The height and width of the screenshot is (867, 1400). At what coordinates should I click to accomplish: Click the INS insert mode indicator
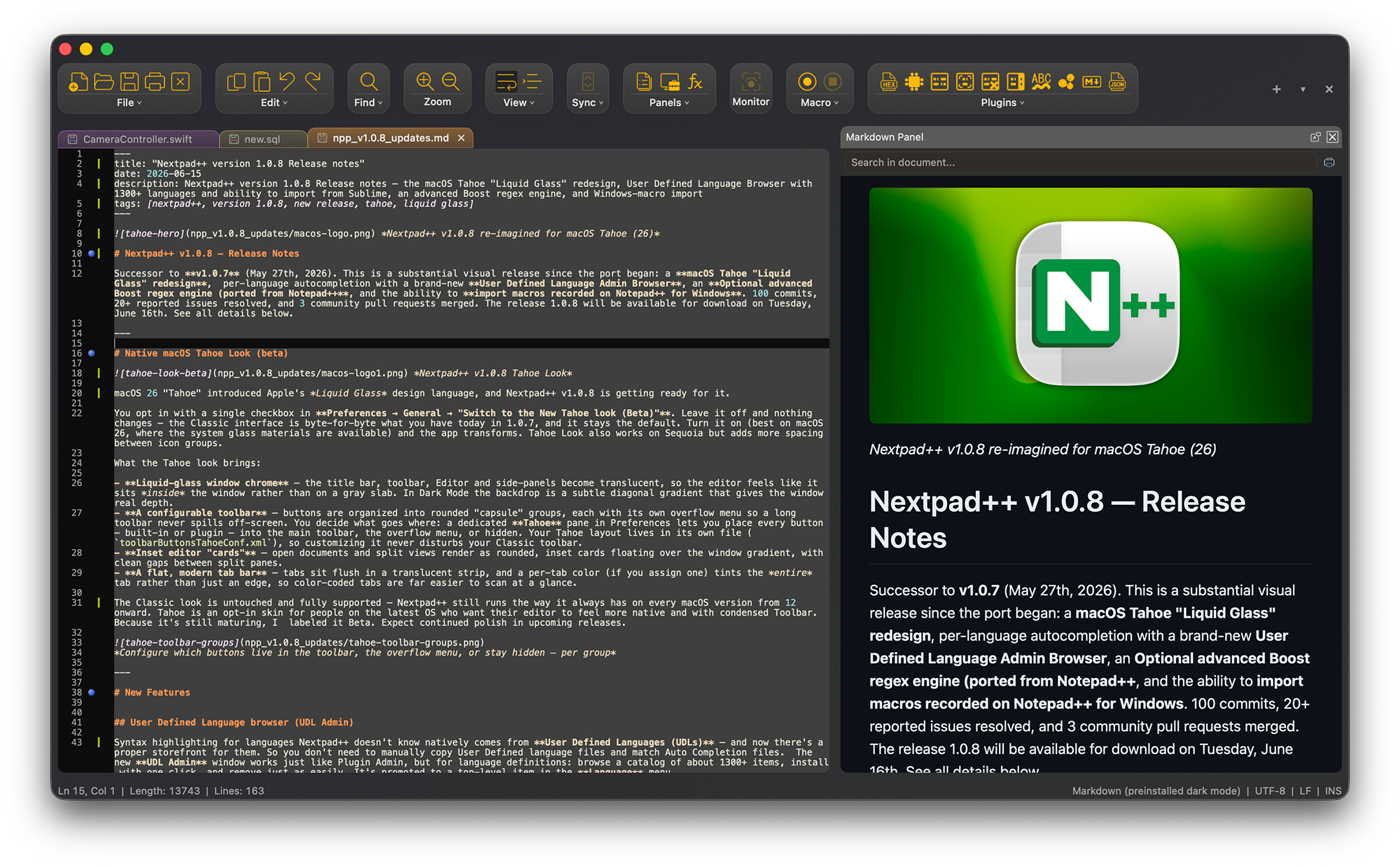point(1333,791)
